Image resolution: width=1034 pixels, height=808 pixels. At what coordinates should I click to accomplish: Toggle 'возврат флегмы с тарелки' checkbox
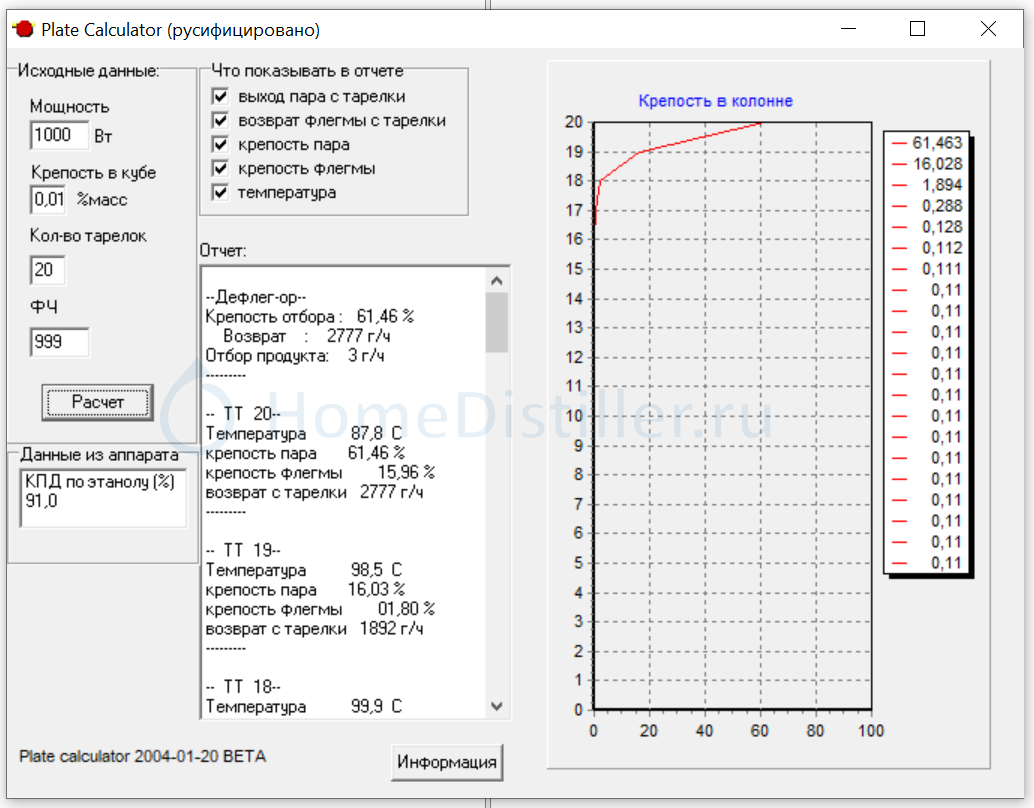tap(221, 121)
